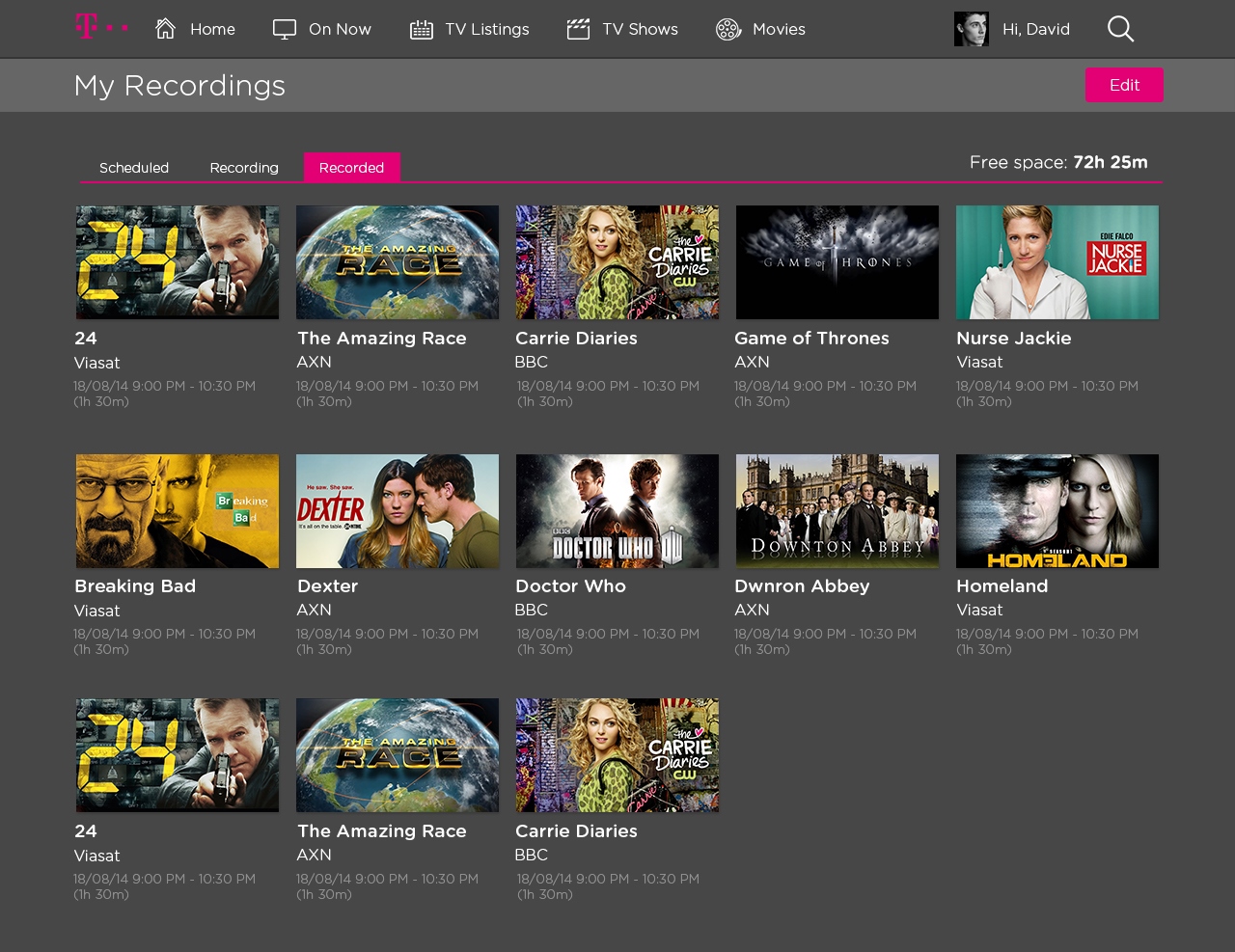Viewport: 1235px width, 952px height.
Task: Open the Movies section
Action: point(779,29)
